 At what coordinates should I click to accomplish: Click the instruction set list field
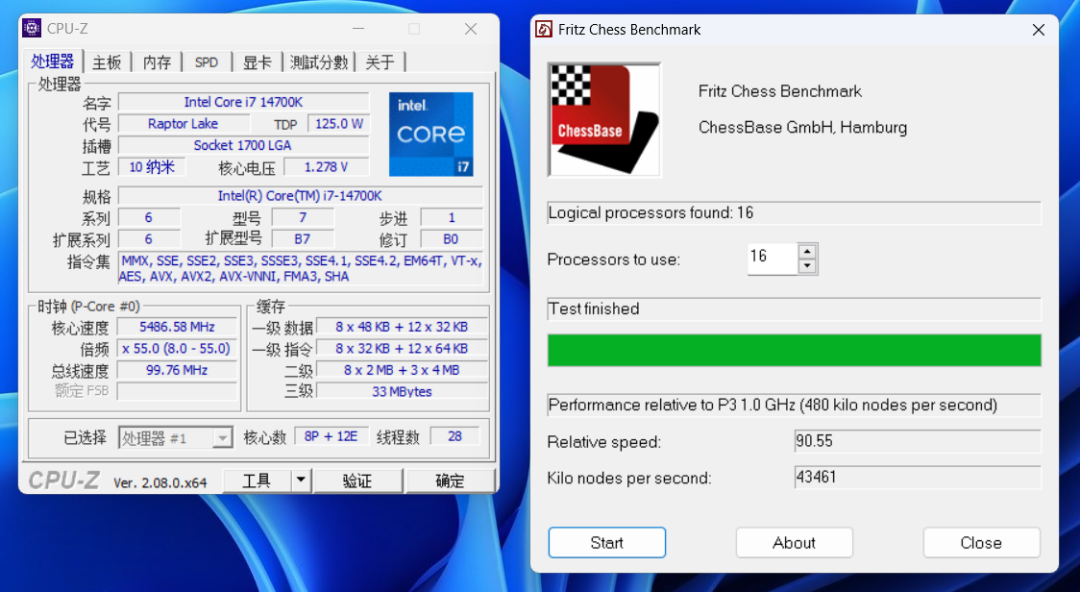[x=301, y=269]
